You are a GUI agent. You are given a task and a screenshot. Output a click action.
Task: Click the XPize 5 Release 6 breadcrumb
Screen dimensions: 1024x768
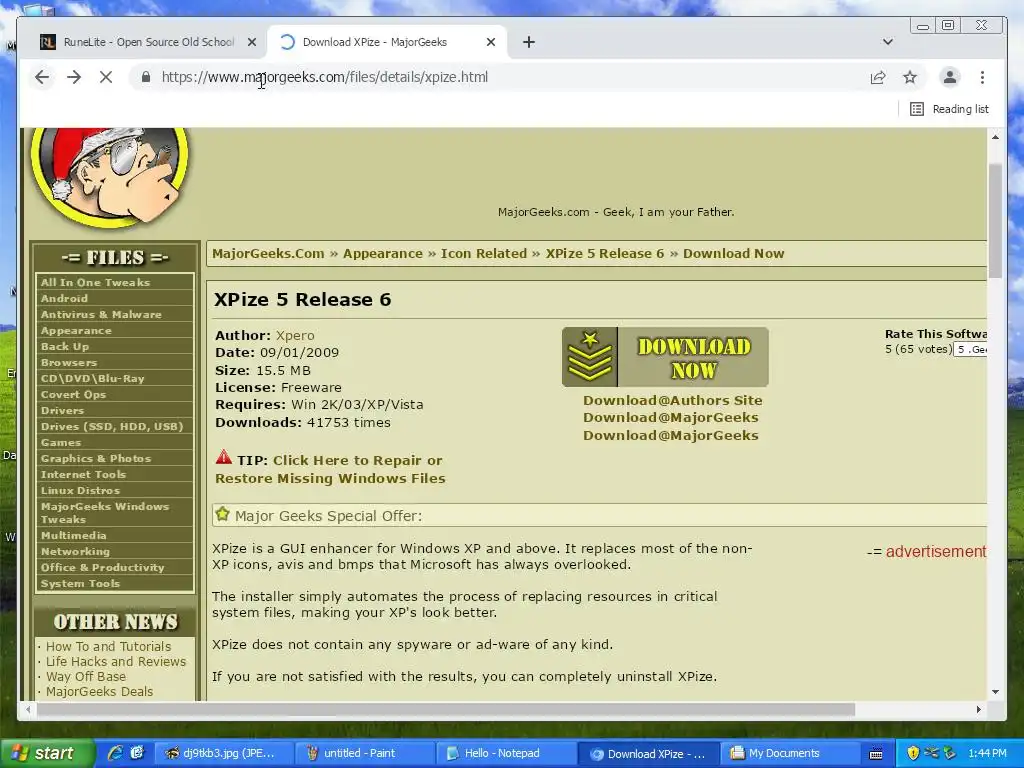coord(605,253)
